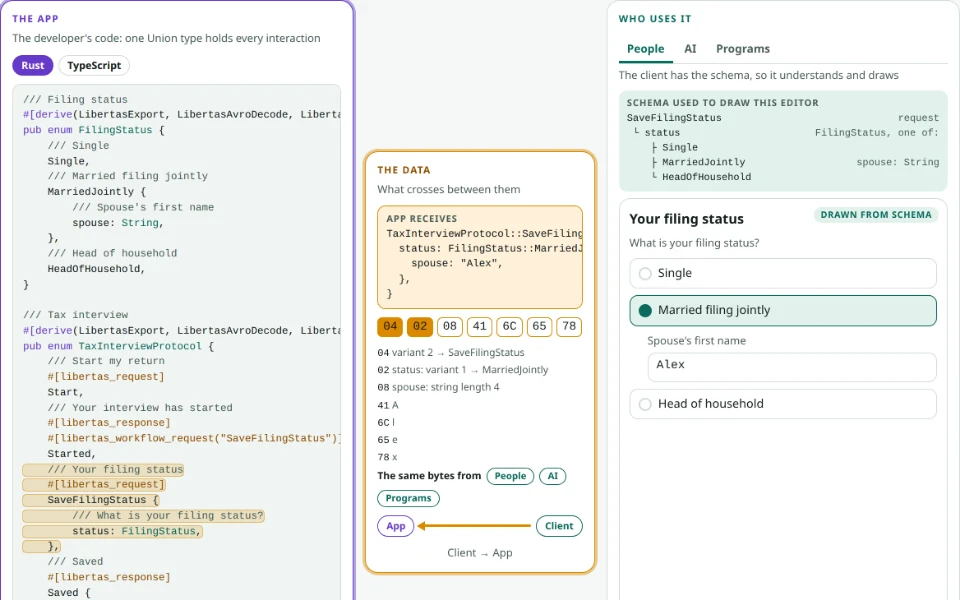Click the '65 e' byte explanation row
The width and height of the screenshot is (960, 600).
click(x=388, y=440)
